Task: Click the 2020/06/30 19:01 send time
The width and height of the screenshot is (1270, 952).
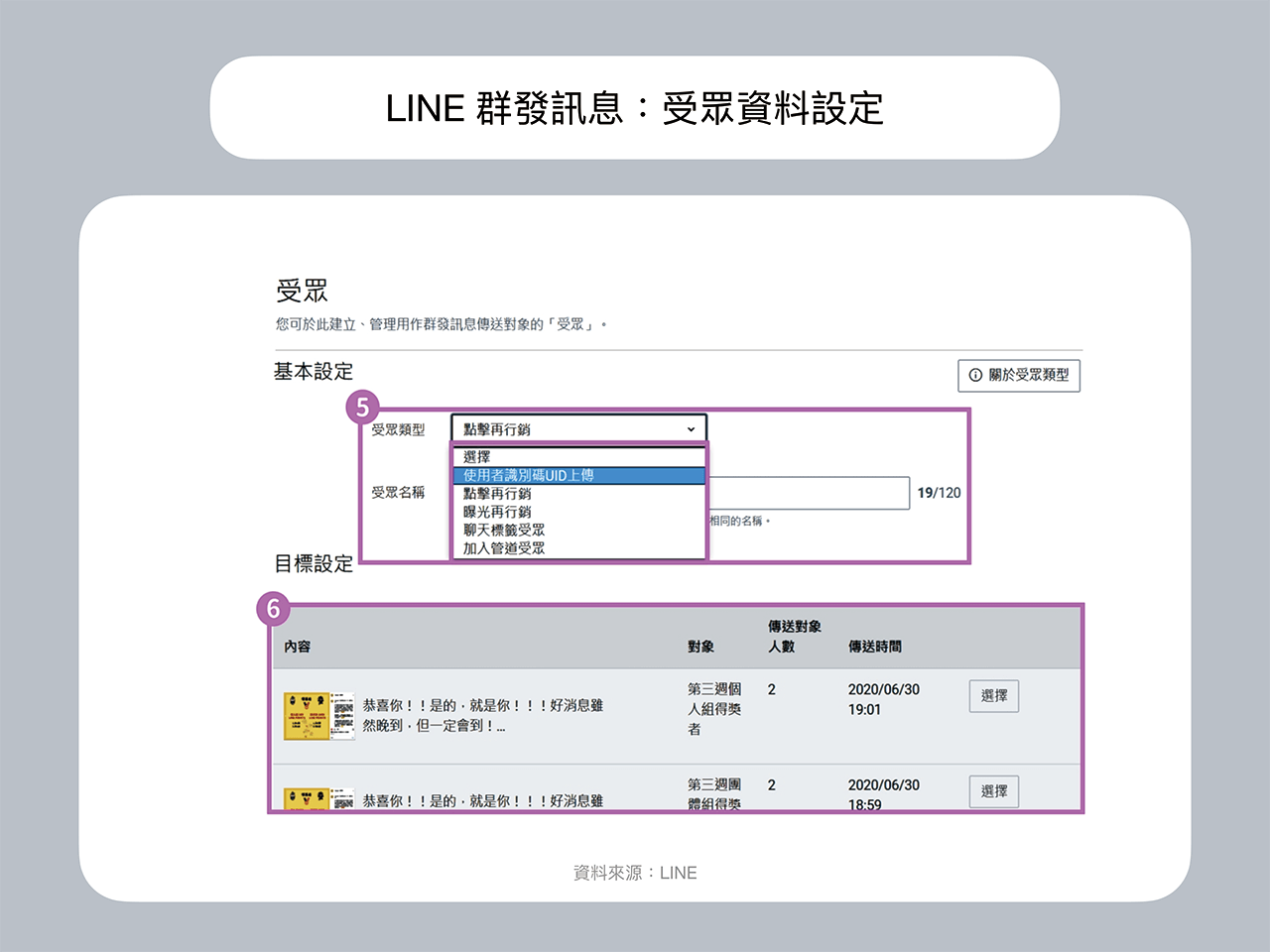Action: click(x=883, y=699)
